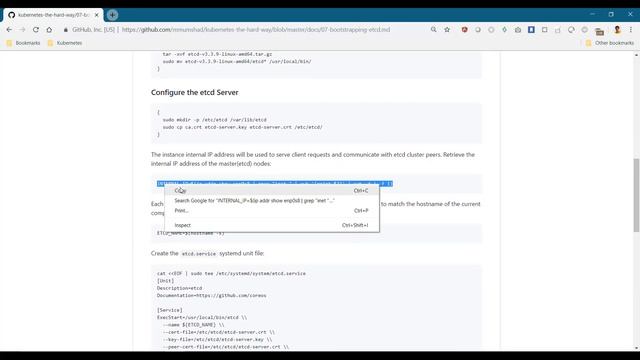Click the blue bookmark extension icon
This screenshot has width=640, height=360.
(531, 30)
